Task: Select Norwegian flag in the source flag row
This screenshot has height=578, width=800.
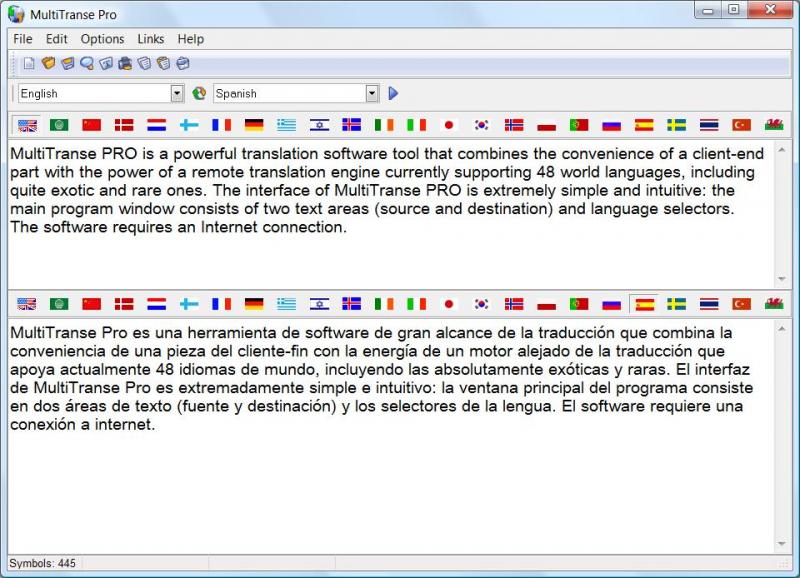Action: (x=514, y=125)
